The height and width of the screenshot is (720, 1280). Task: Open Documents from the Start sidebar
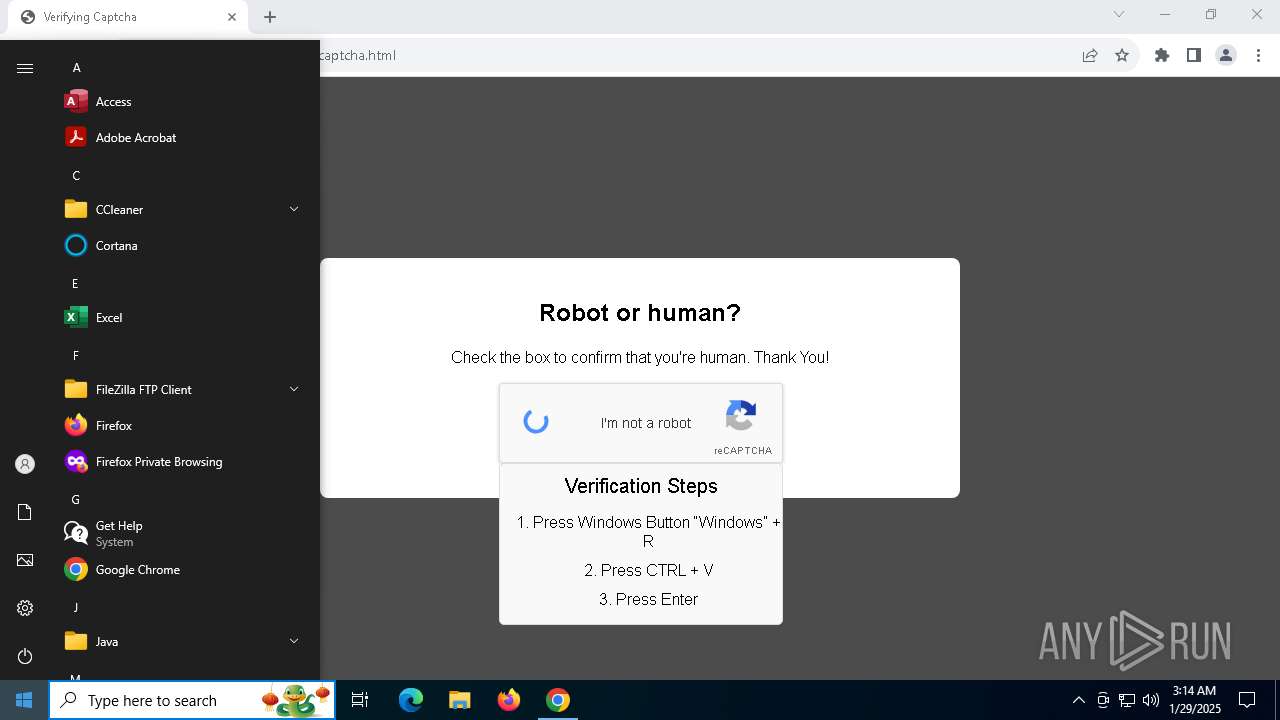[x=25, y=512]
